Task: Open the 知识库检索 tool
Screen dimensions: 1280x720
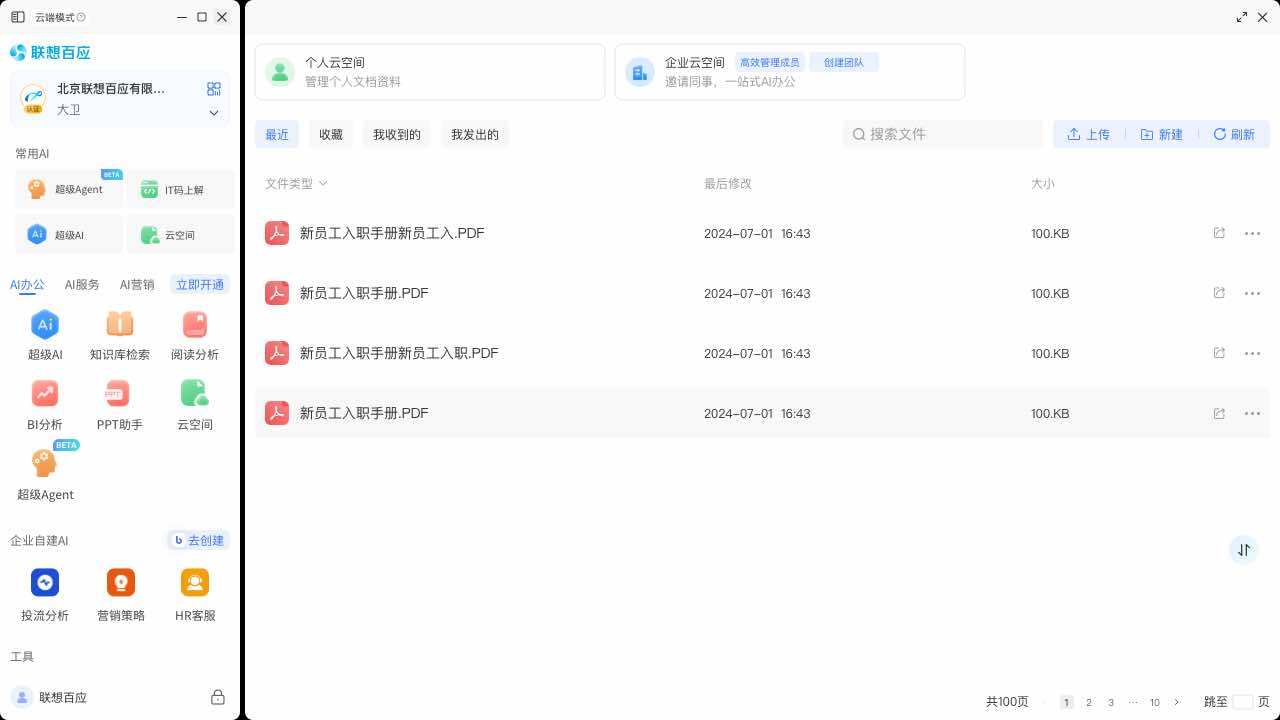Action: tap(119, 334)
